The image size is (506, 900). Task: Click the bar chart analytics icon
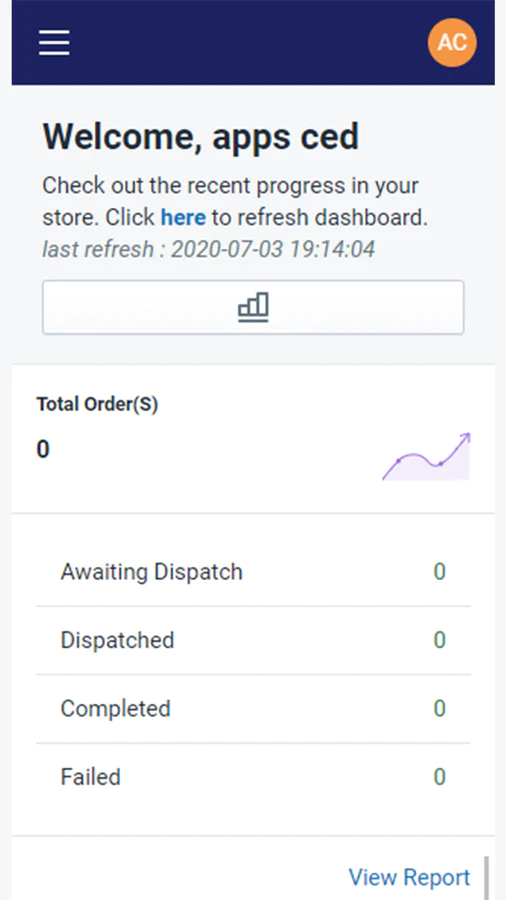253,307
